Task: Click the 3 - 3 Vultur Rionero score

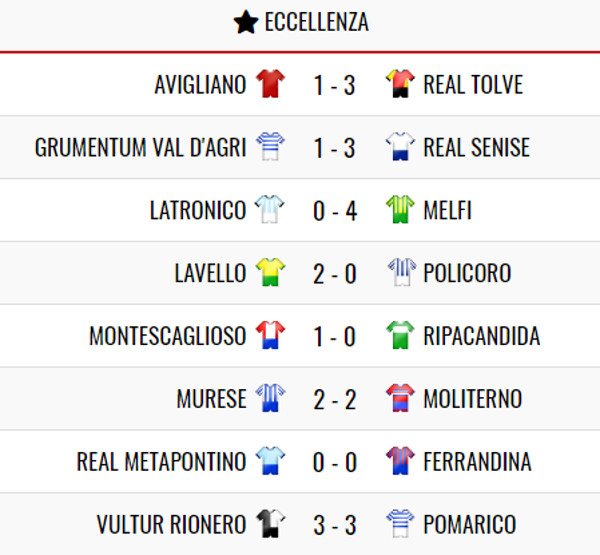Action: (335, 525)
